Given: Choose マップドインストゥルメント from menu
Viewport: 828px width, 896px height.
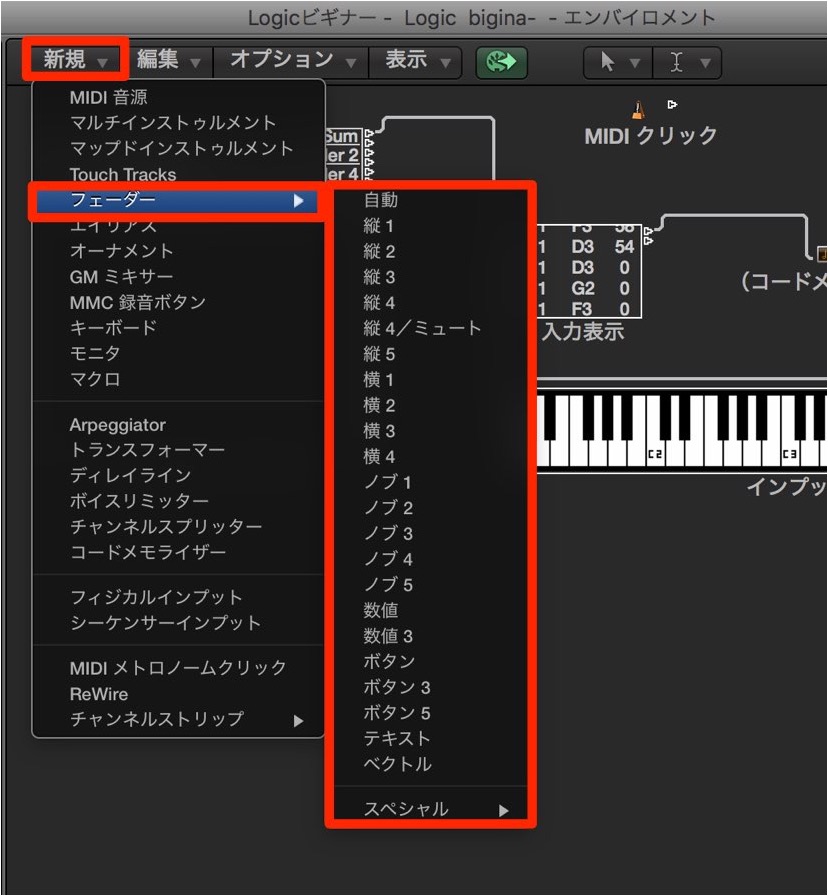Looking at the screenshot, I should (x=178, y=149).
